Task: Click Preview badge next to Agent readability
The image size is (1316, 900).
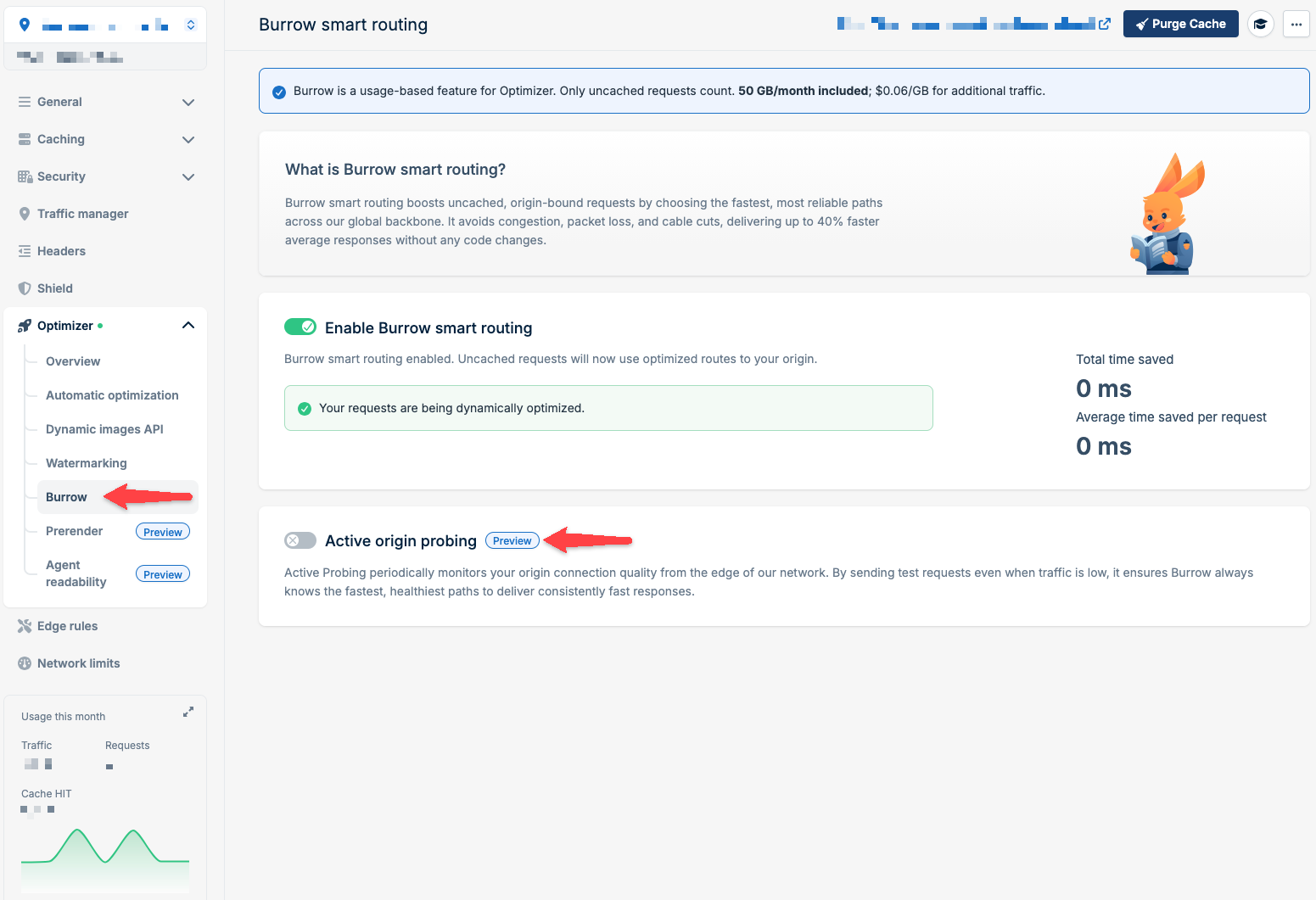Action: point(163,574)
